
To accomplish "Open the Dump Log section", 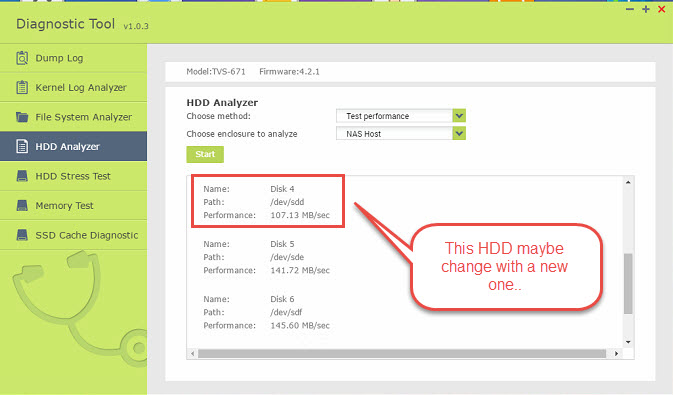I will (x=73, y=58).
